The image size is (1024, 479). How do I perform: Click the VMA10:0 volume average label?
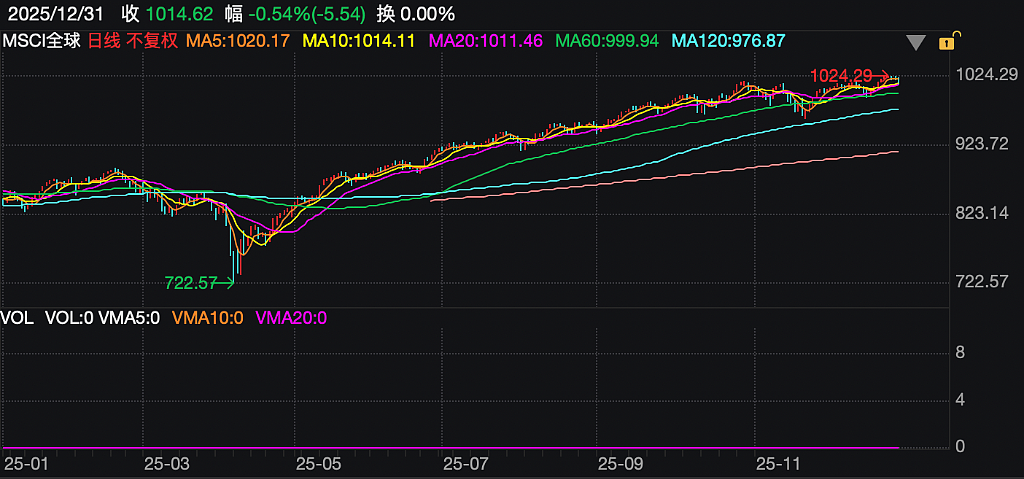tap(208, 318)
